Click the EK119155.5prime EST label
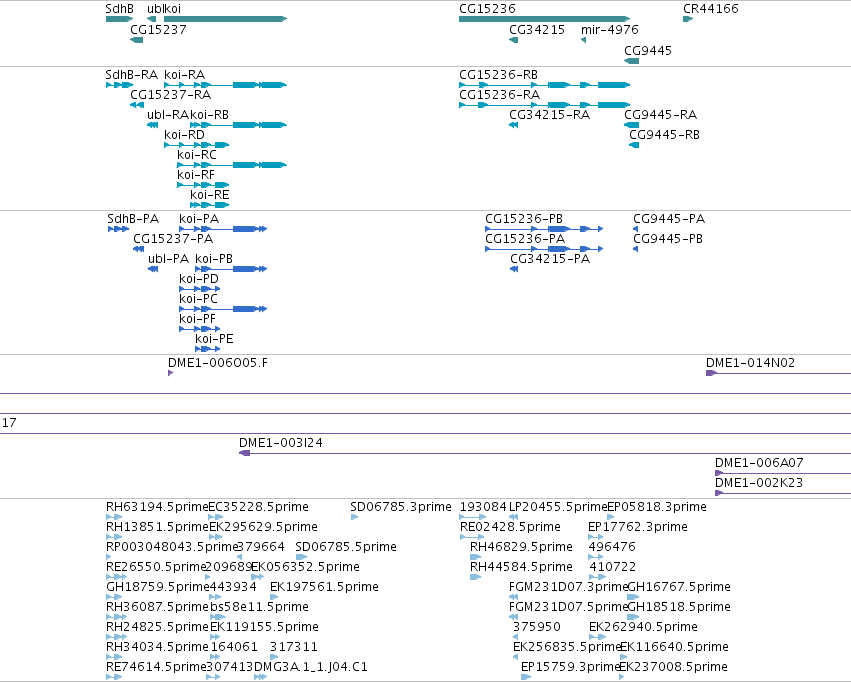851x682 pixels. tap(264, 627)
